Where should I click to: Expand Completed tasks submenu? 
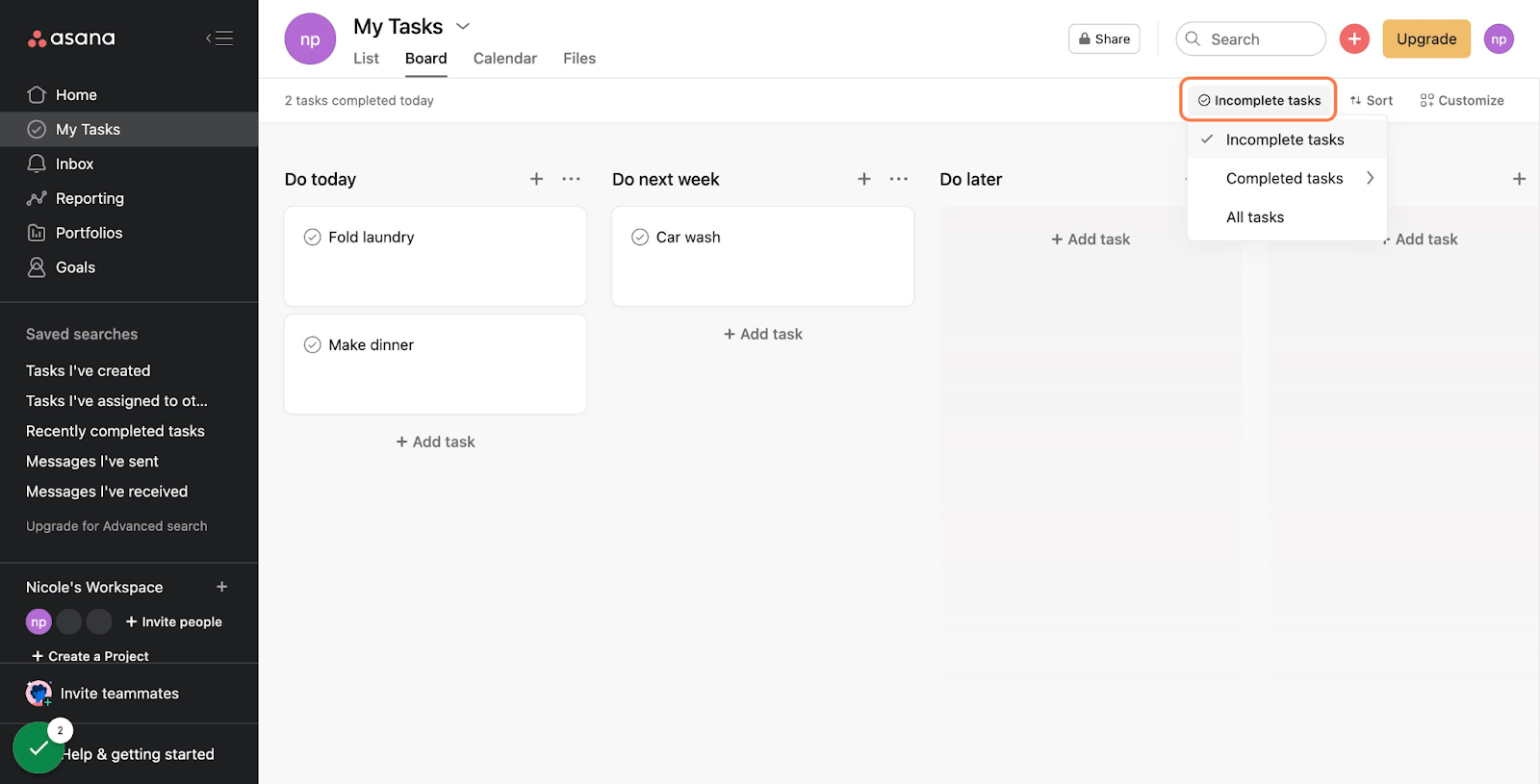coord(1287,178)
